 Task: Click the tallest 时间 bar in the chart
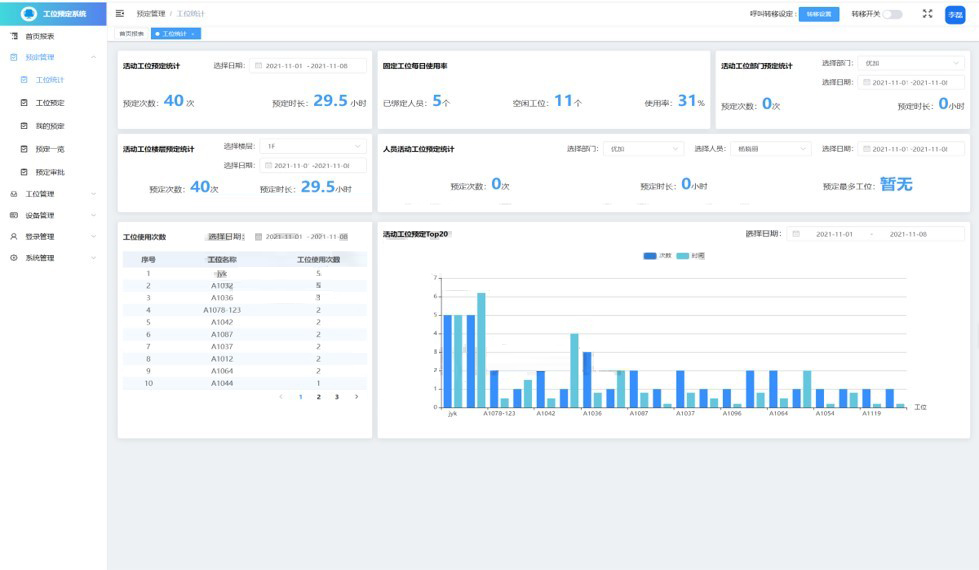[x=481, y=349]
